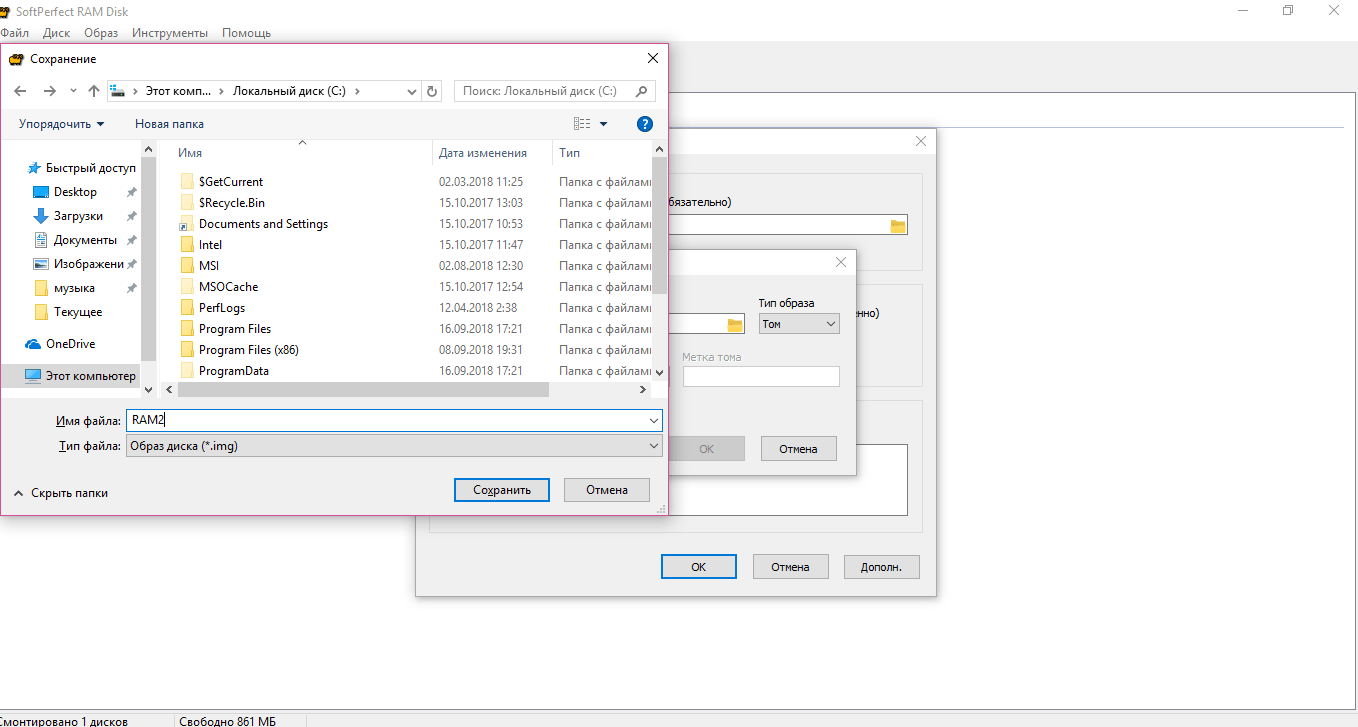
Task: Select the PerfLogs folder
Action: 222,308
